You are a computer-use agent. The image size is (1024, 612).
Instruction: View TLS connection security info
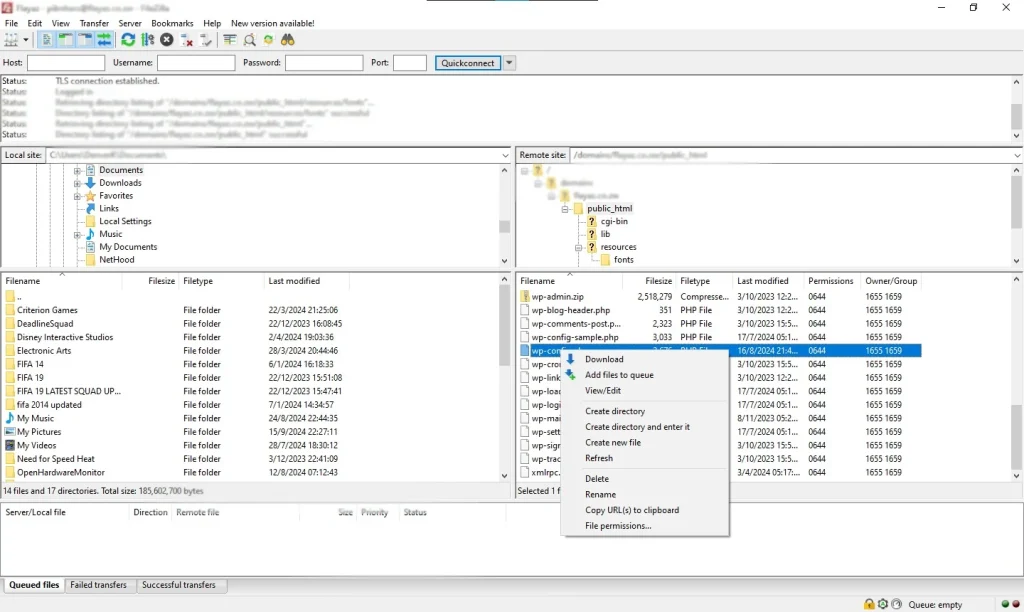pyautogui.click(x=869, y=603)
